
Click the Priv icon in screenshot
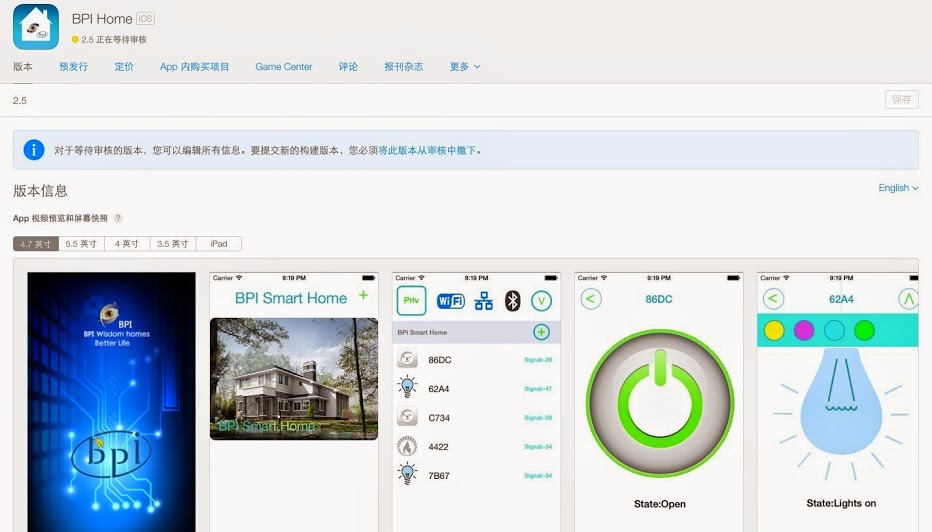411,300
